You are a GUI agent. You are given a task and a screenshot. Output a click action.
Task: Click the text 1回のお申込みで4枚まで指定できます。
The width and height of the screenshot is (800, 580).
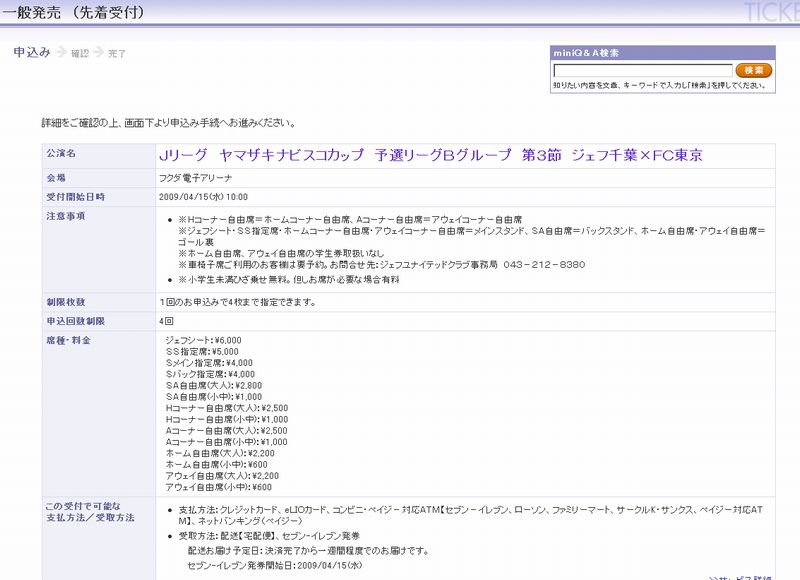[x=238, y=302]
